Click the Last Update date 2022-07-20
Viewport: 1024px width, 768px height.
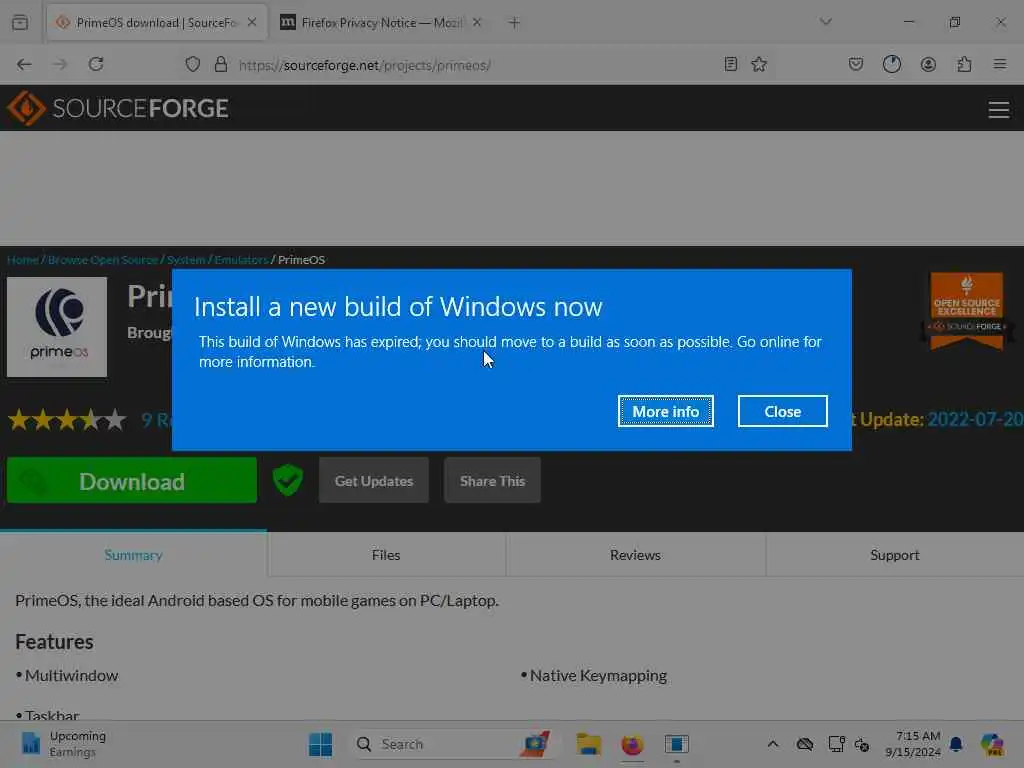click(x=975, y=419)
